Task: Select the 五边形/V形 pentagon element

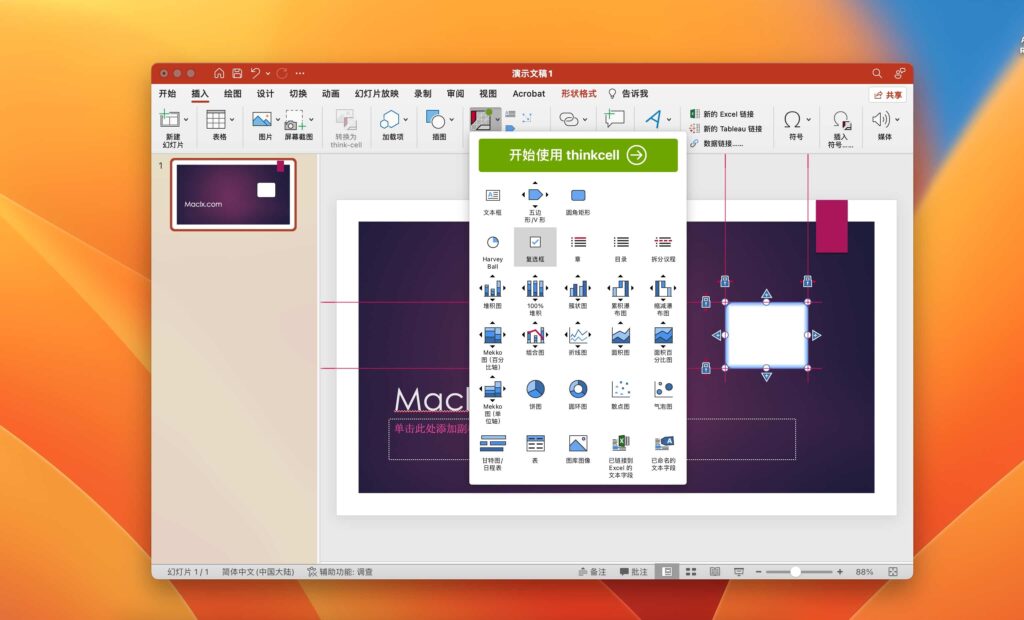Action: pos(536,195)
